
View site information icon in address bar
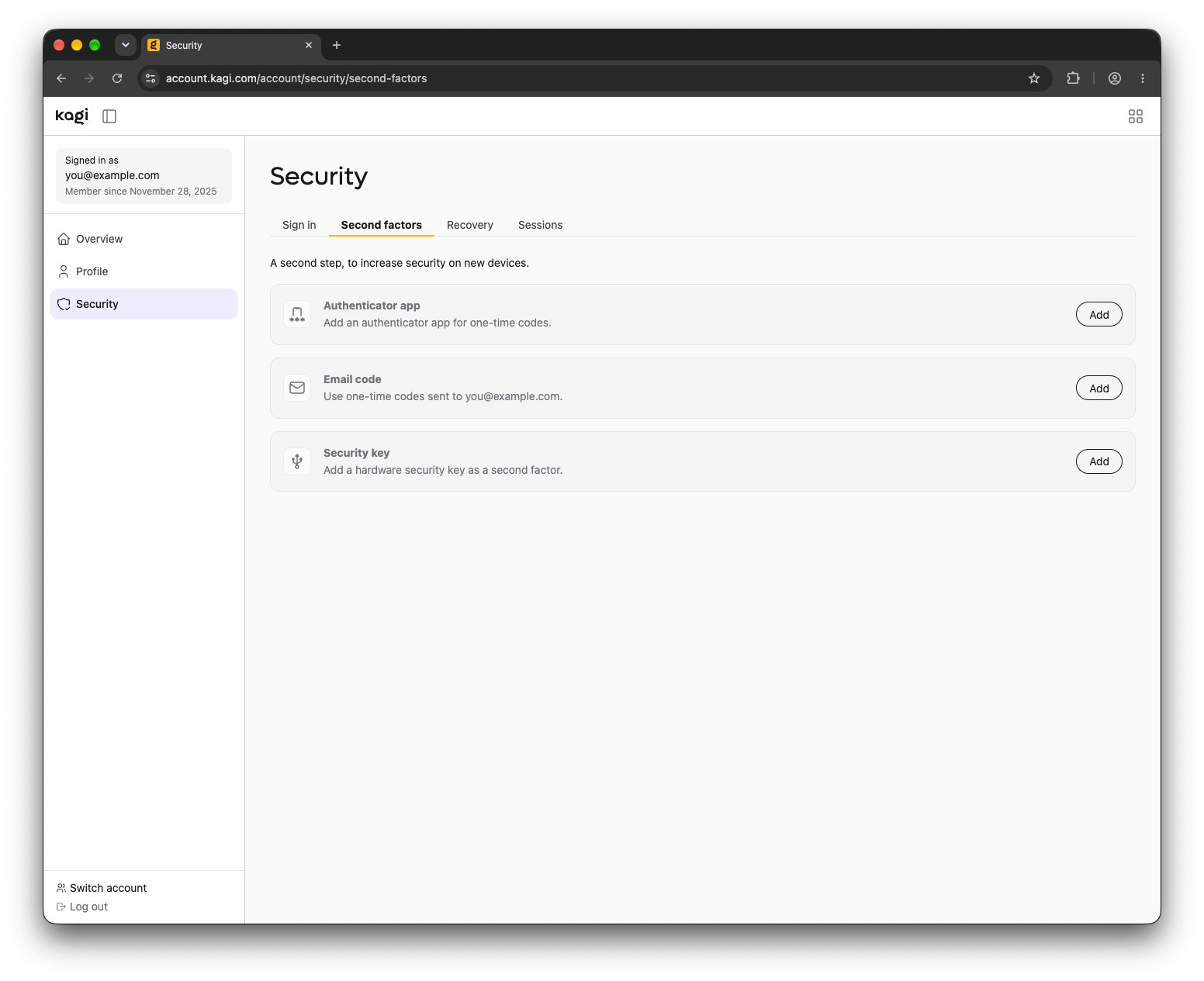(151, 78)
